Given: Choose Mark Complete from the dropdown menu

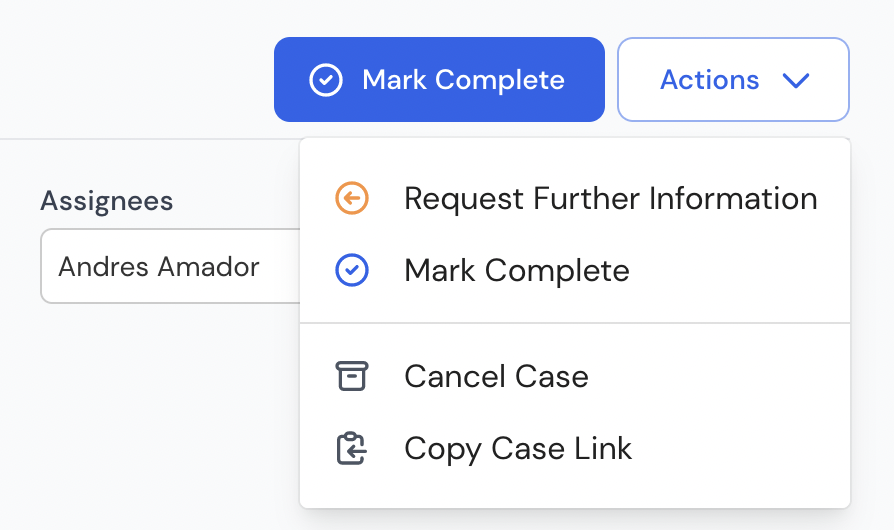Looking at the screenshot, I should [575, 270].
